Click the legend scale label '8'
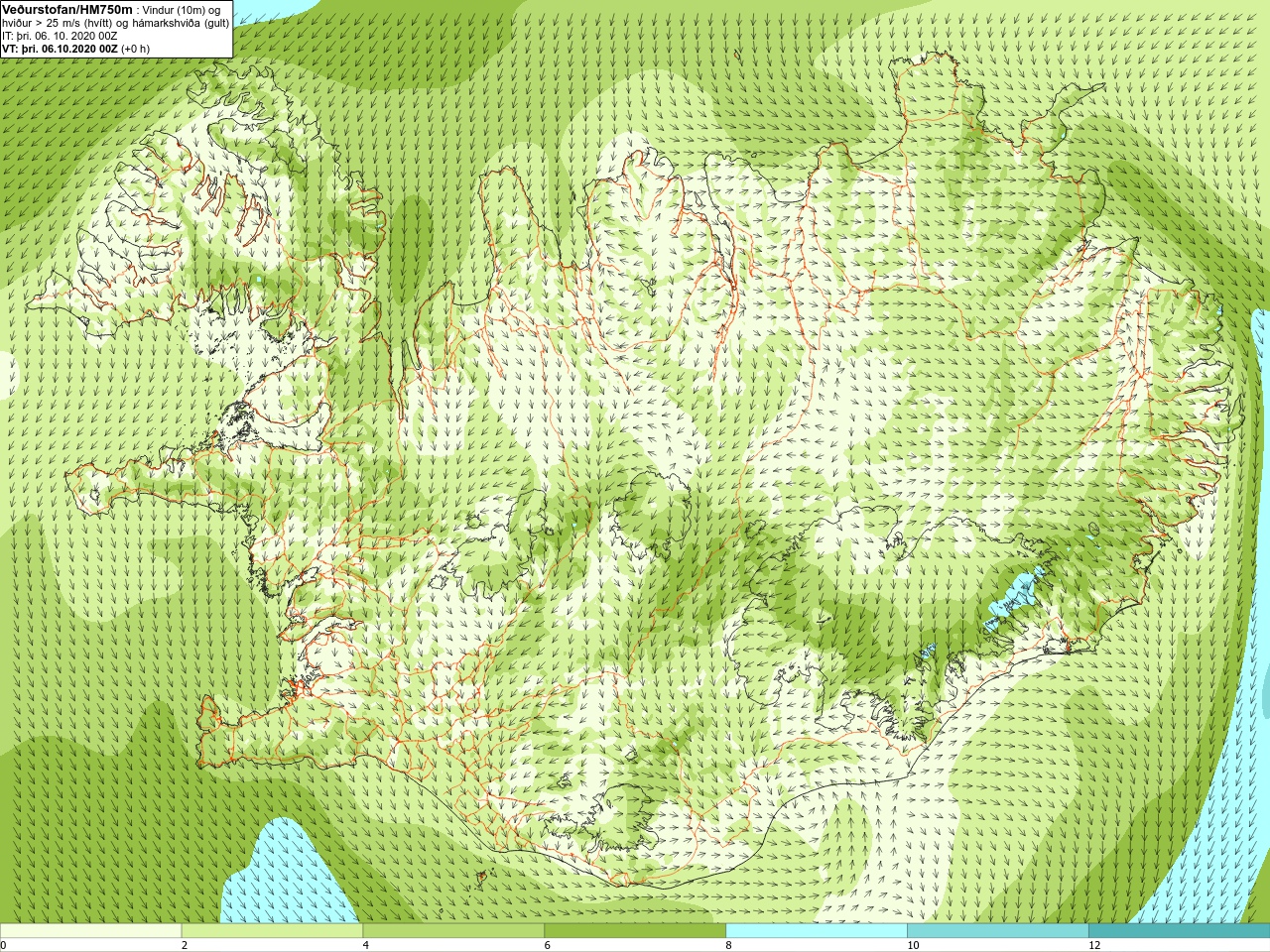This screenshot has height=952, width=1270. point(729,945)
